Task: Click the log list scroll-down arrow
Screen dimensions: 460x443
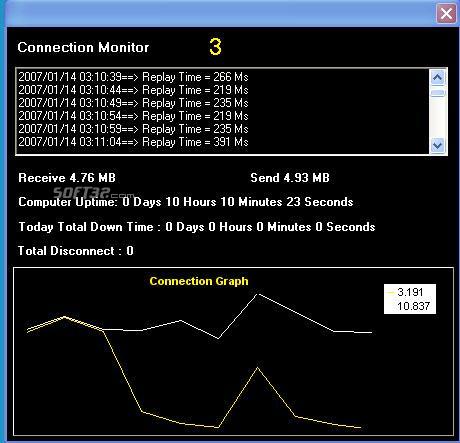Action: coord(437,145)
